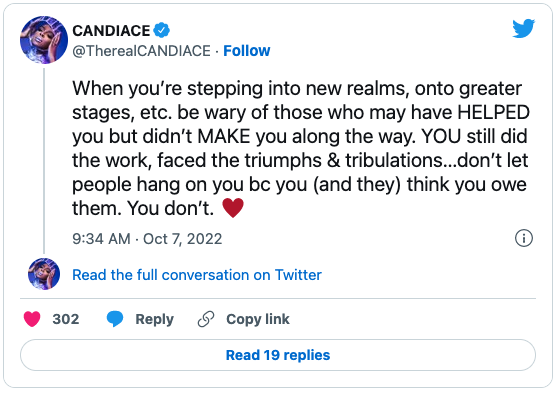This screenshot has height=394, width=558.
Task: Click the info circle icon near the timestamp
Action: pyautogui.click(x=524, y=238)
